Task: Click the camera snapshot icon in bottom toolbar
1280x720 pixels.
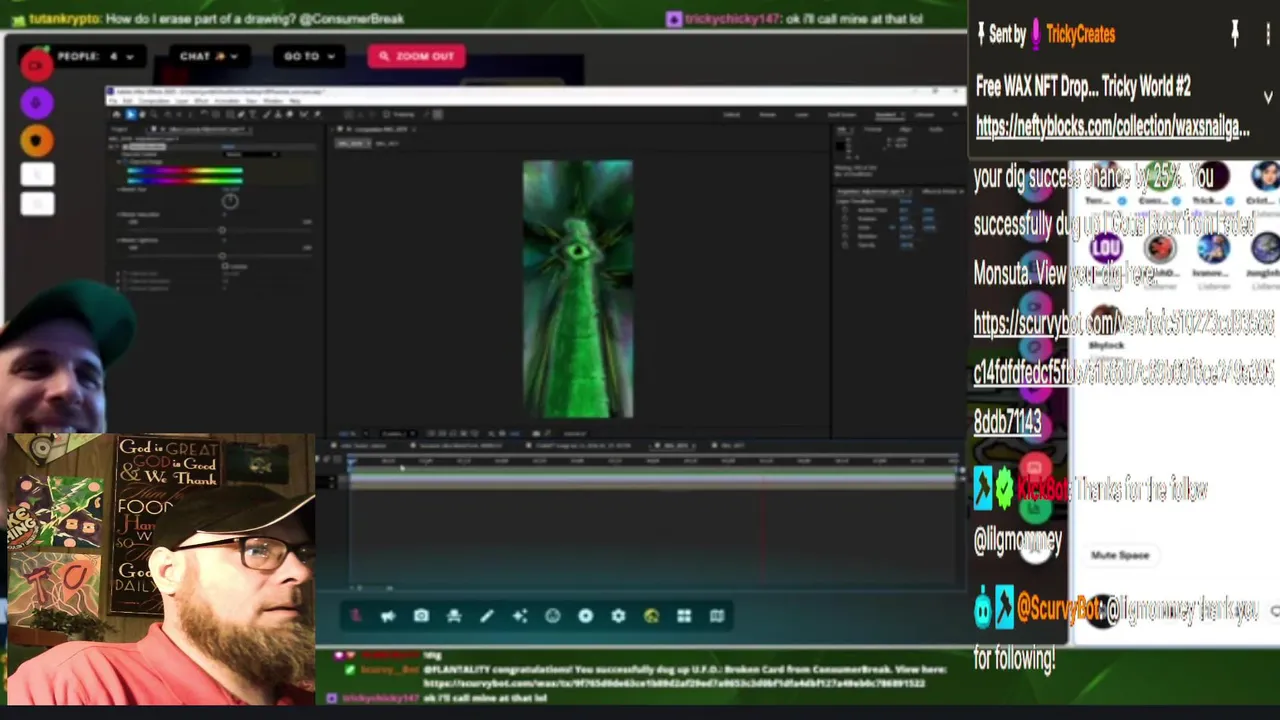Action: [x=421, y=616]
